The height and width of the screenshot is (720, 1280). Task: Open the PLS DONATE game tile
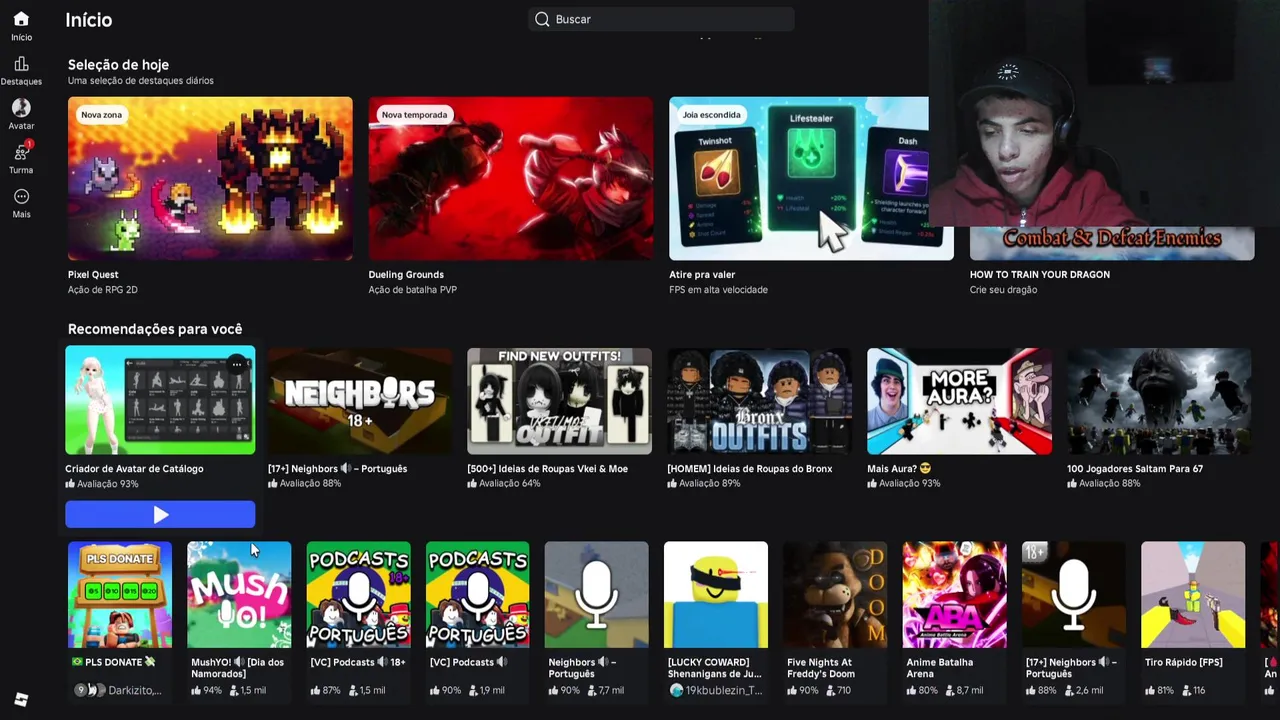(x=119, y=595)
